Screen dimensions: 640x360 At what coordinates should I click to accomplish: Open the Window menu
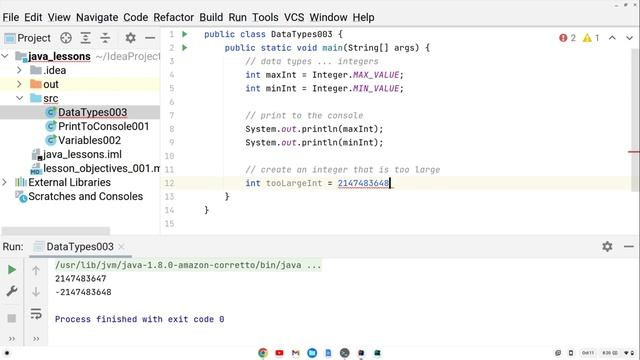pyautogui.click(x=328, y=18)
